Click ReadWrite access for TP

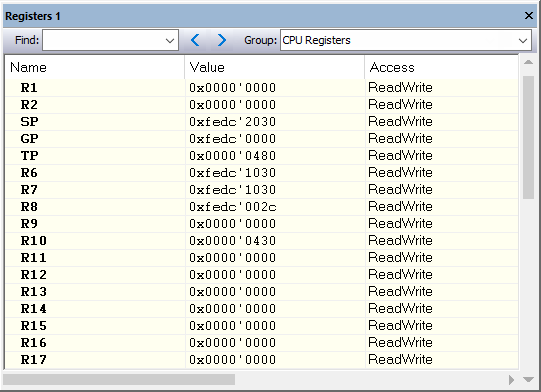coord(400,156)
